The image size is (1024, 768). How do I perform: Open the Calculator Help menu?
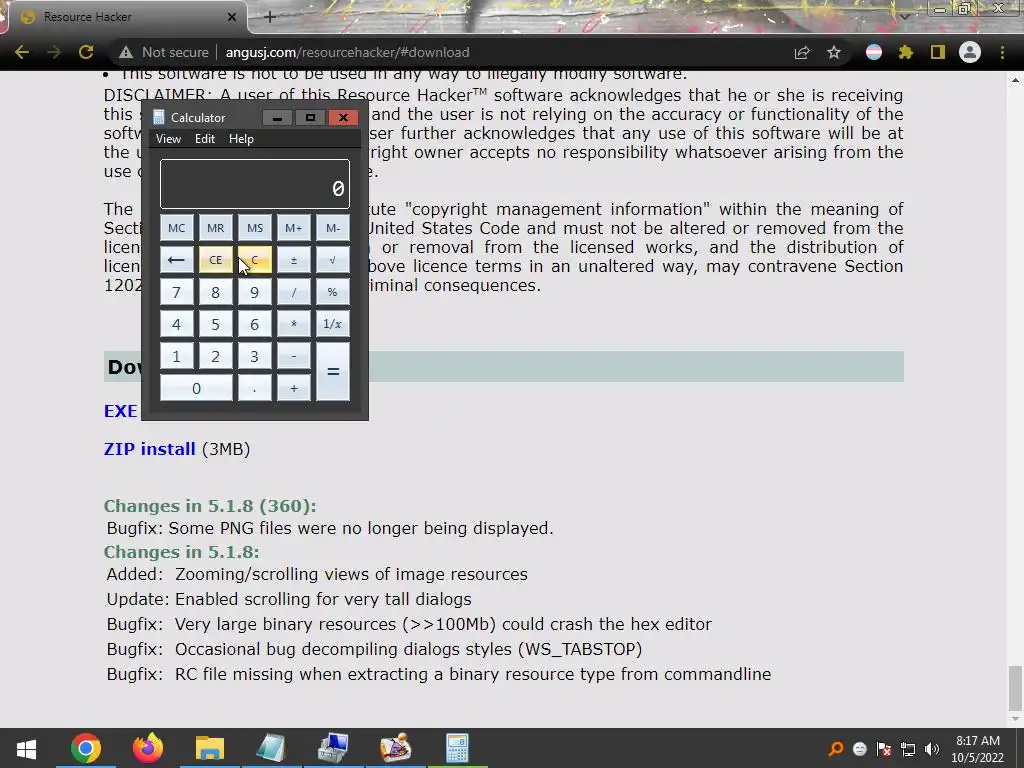click(241, 138)
